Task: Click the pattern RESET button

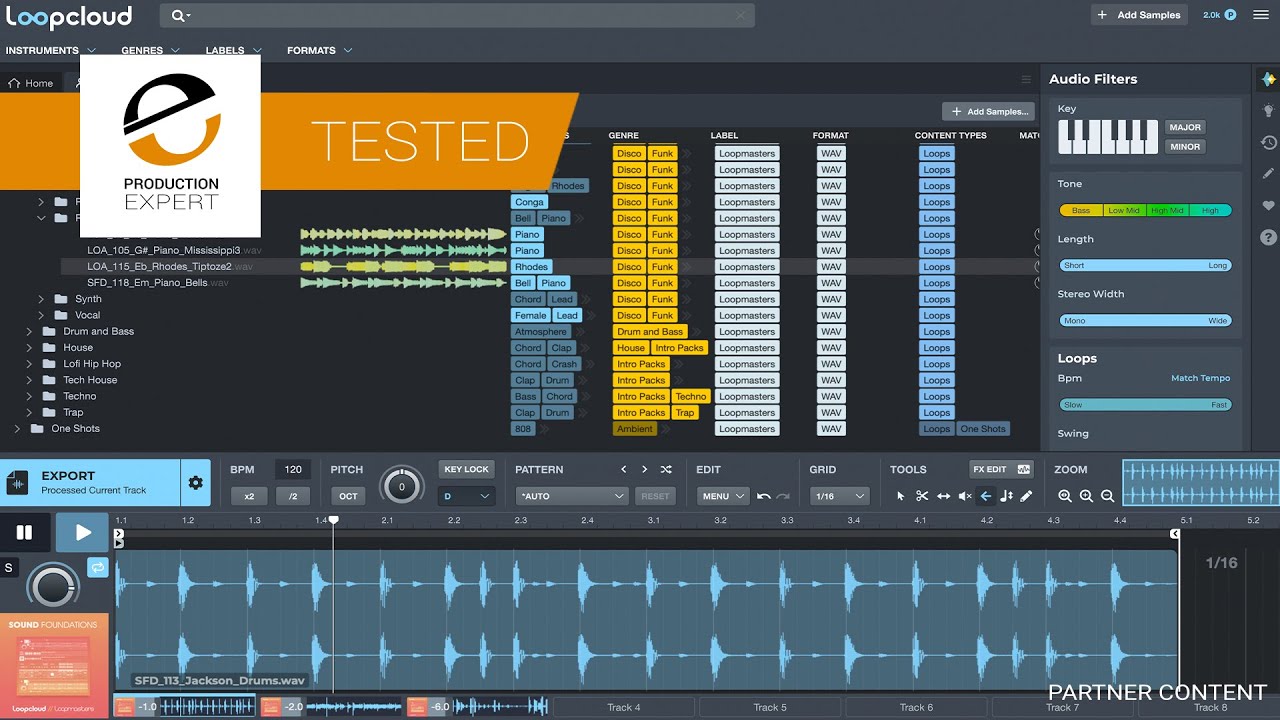Action: pyautogui.click(x=655, y=496)
